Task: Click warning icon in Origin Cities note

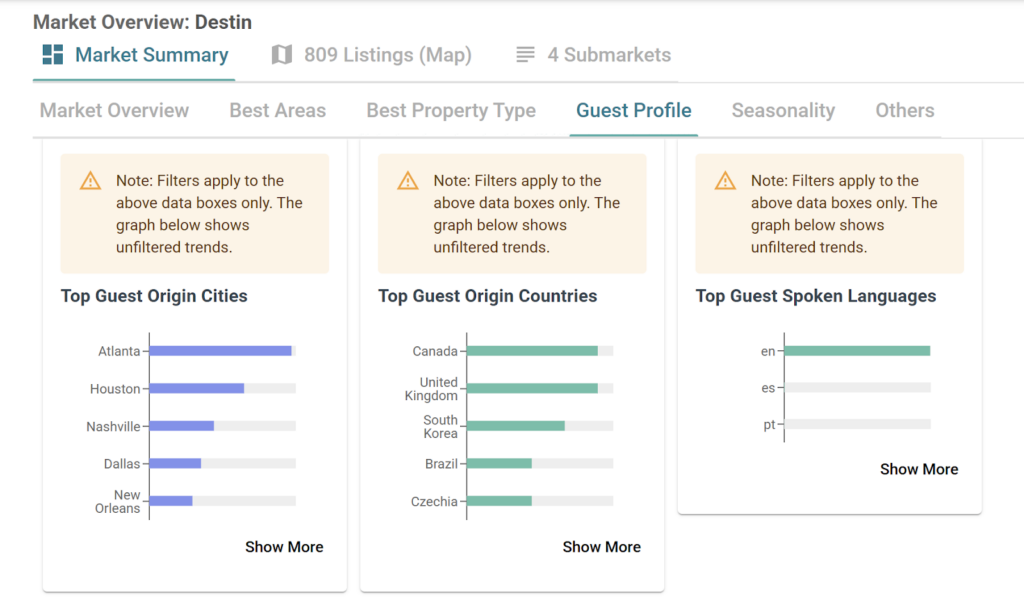Action: point(91,181)
